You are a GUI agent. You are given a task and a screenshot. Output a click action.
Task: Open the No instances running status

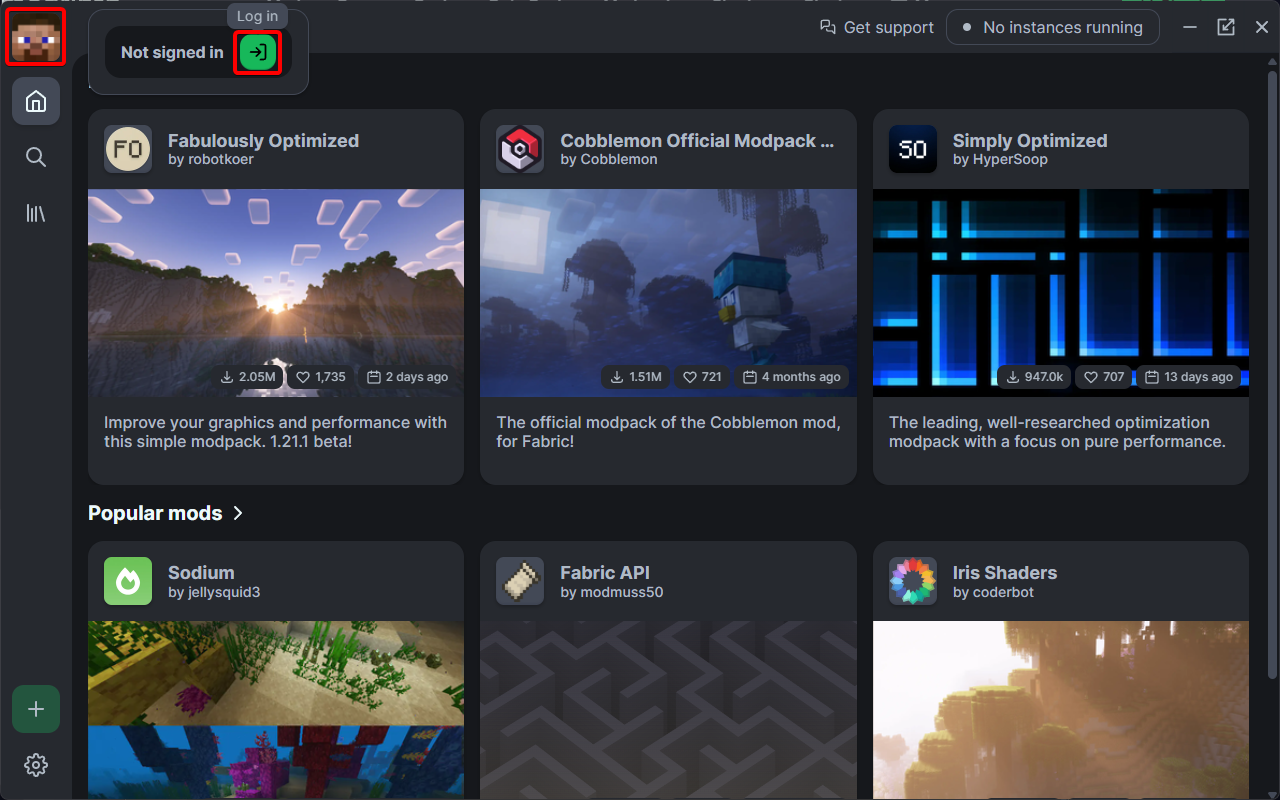point(1052,27)
